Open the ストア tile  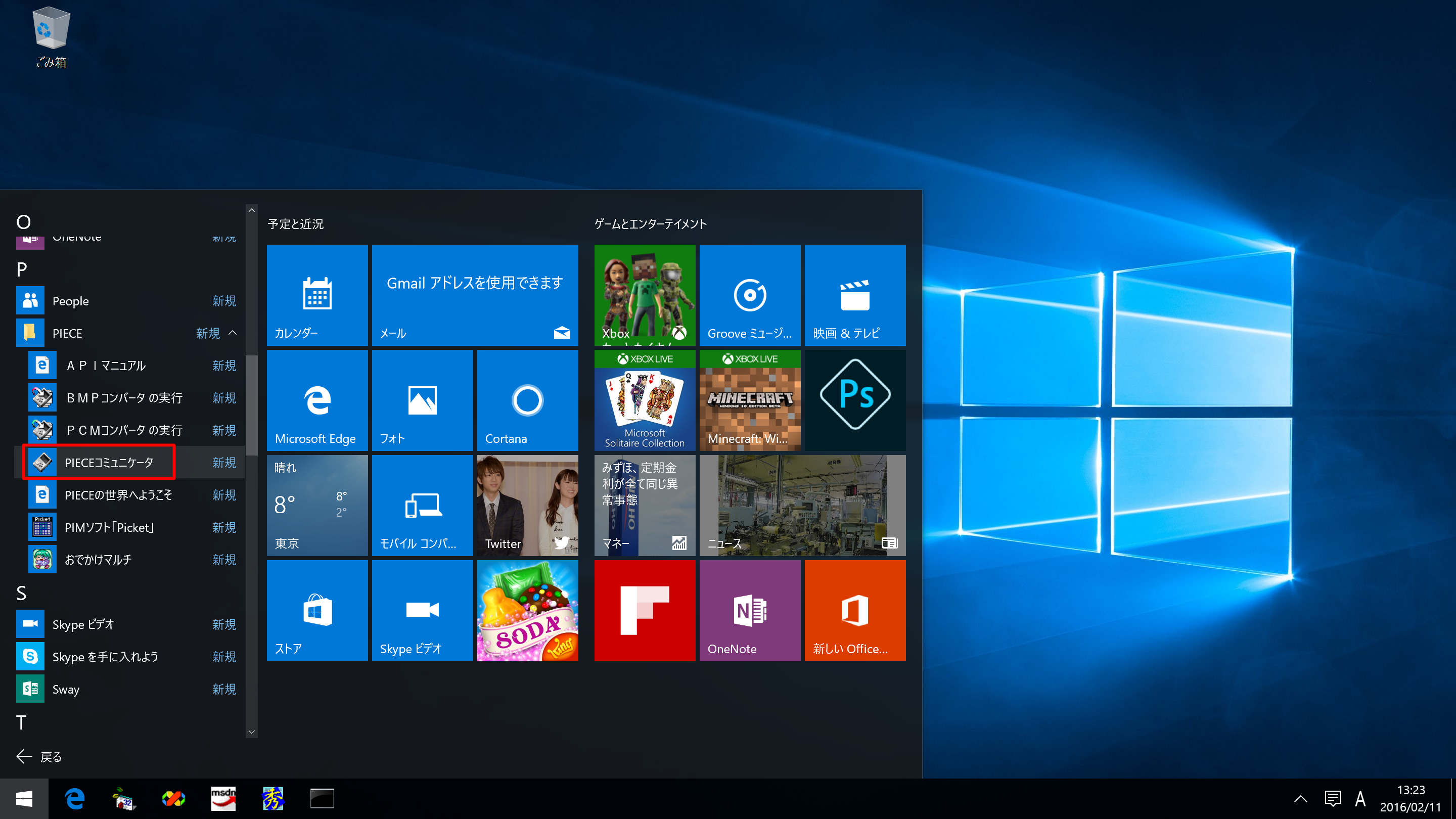coord(317,610)
